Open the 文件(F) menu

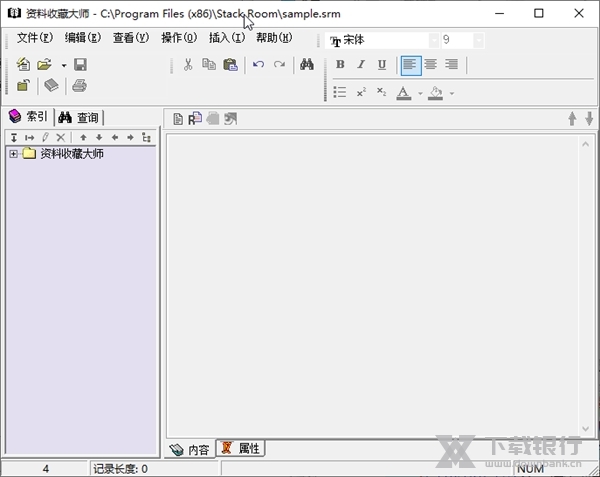pos(34,38)
